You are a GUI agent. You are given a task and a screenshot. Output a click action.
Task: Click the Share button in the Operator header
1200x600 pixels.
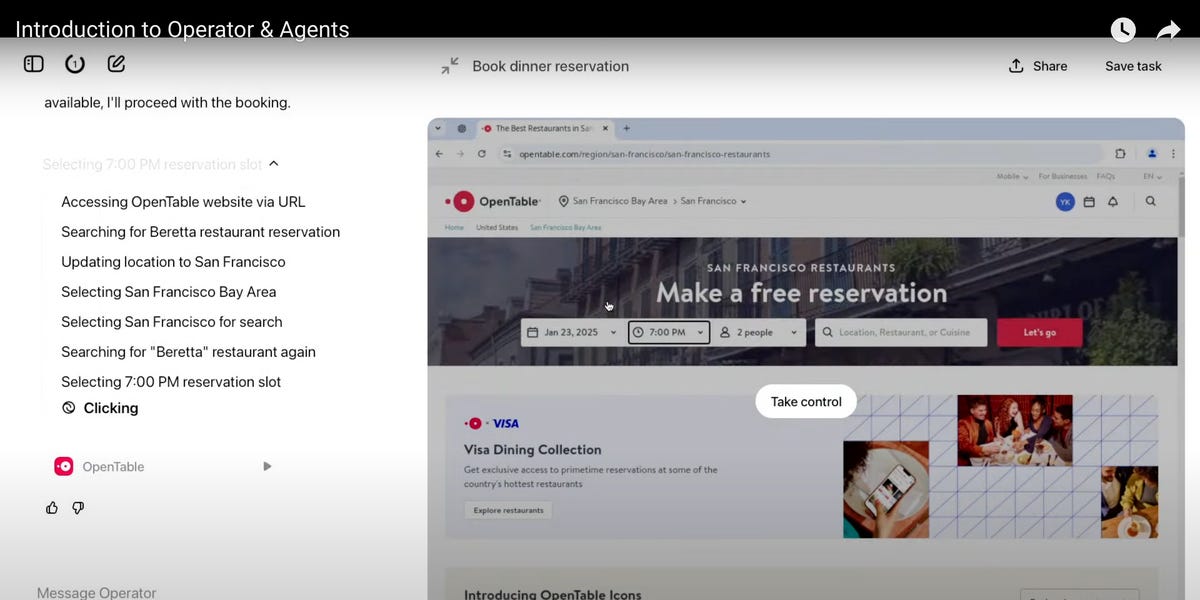[x=1038, y=66]
